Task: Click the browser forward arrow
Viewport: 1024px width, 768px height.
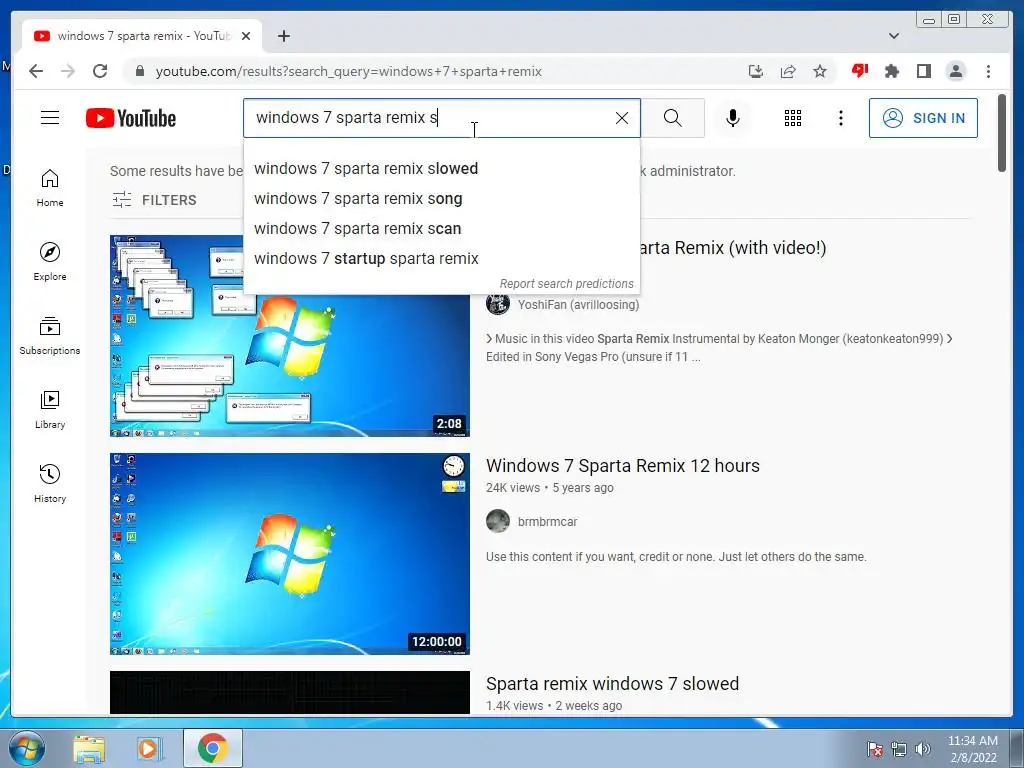Action: (68, 71)
